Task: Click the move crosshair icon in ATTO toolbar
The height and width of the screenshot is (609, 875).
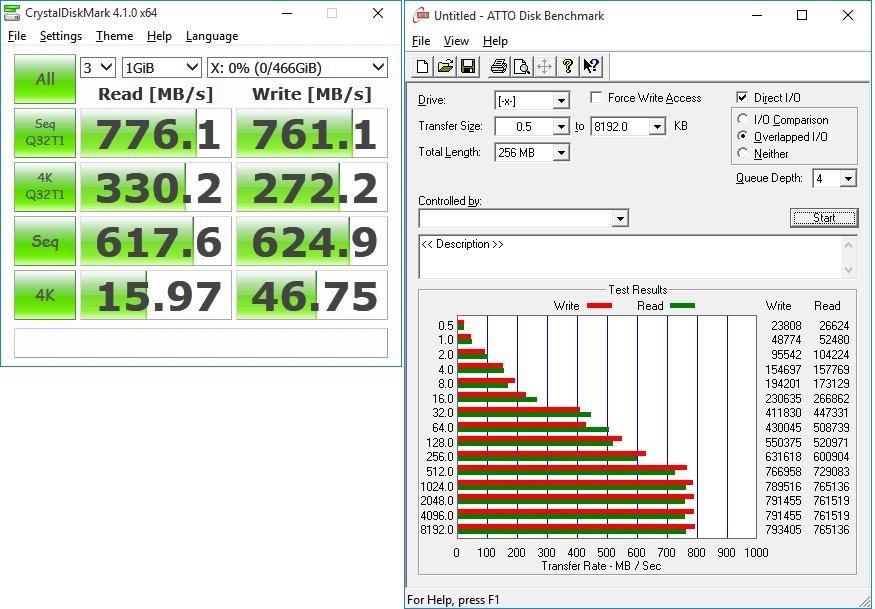Action: pos(544,67)
